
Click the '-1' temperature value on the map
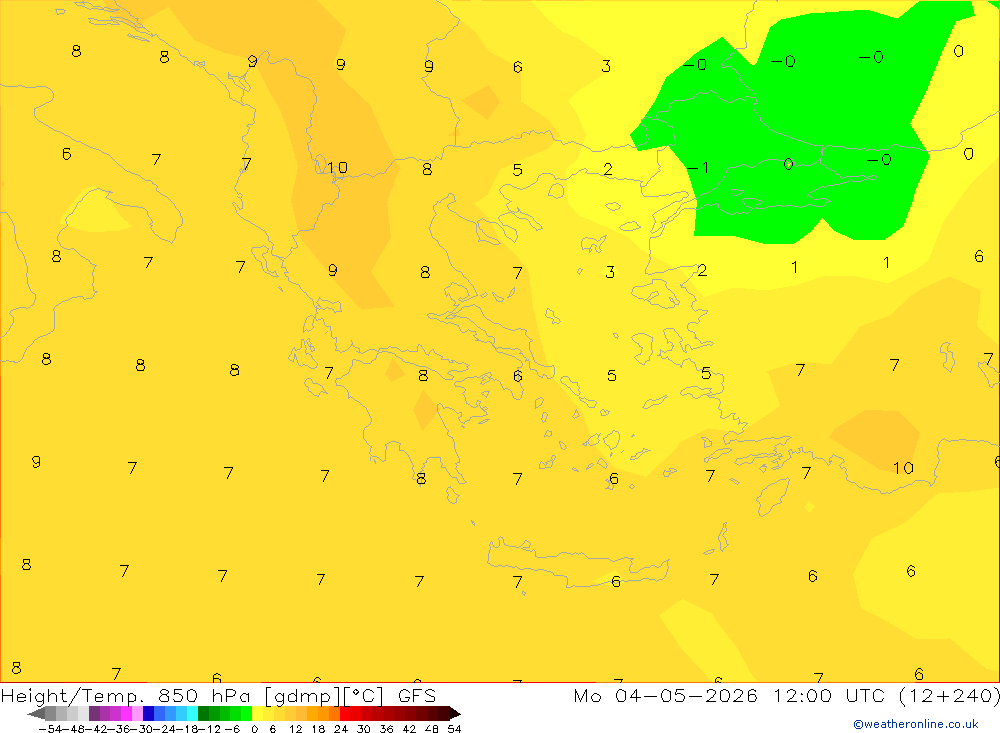coord(696,168)
